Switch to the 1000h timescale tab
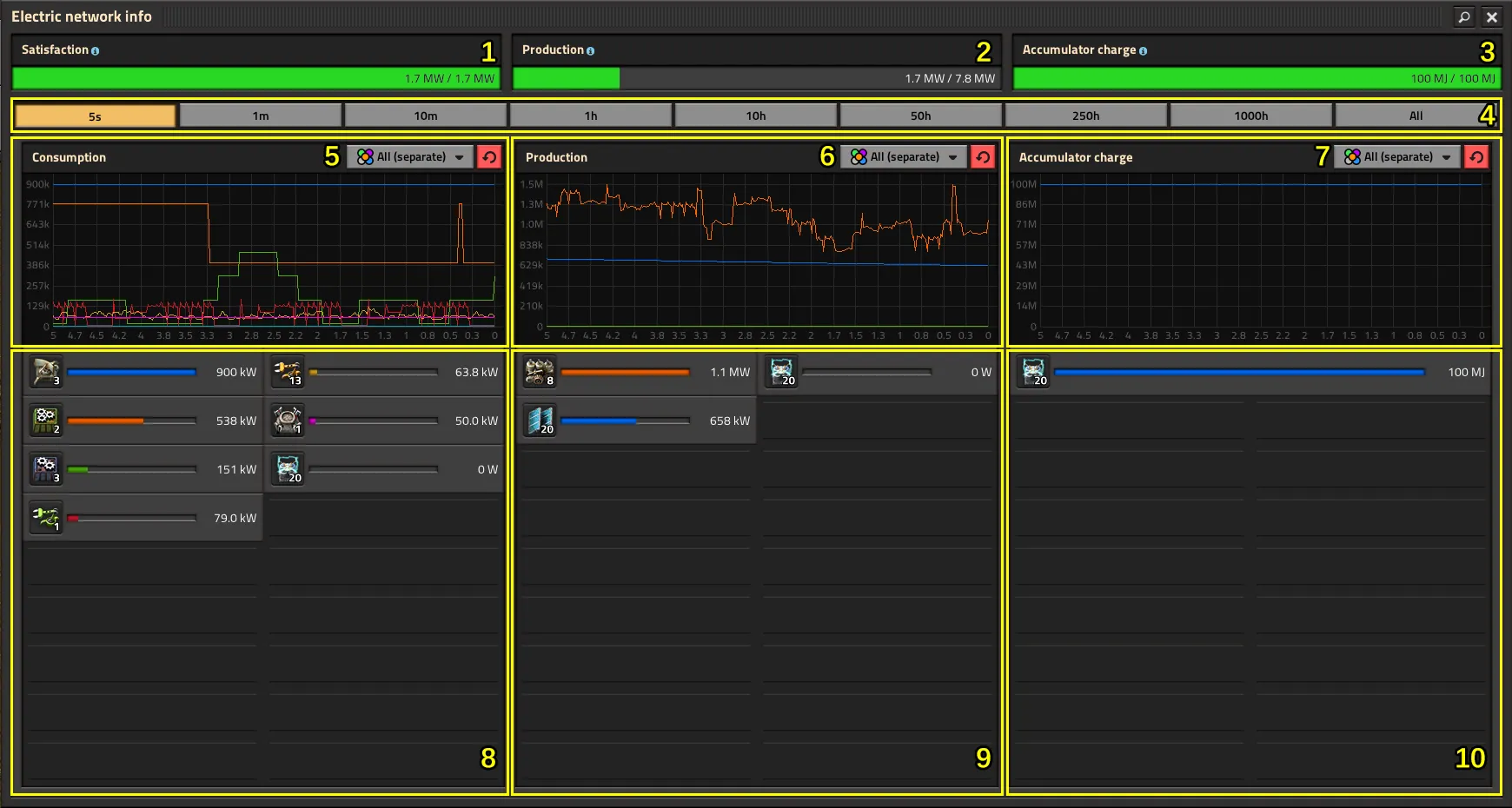Screen dimensions: 1512x808 tap(1251, 116)
